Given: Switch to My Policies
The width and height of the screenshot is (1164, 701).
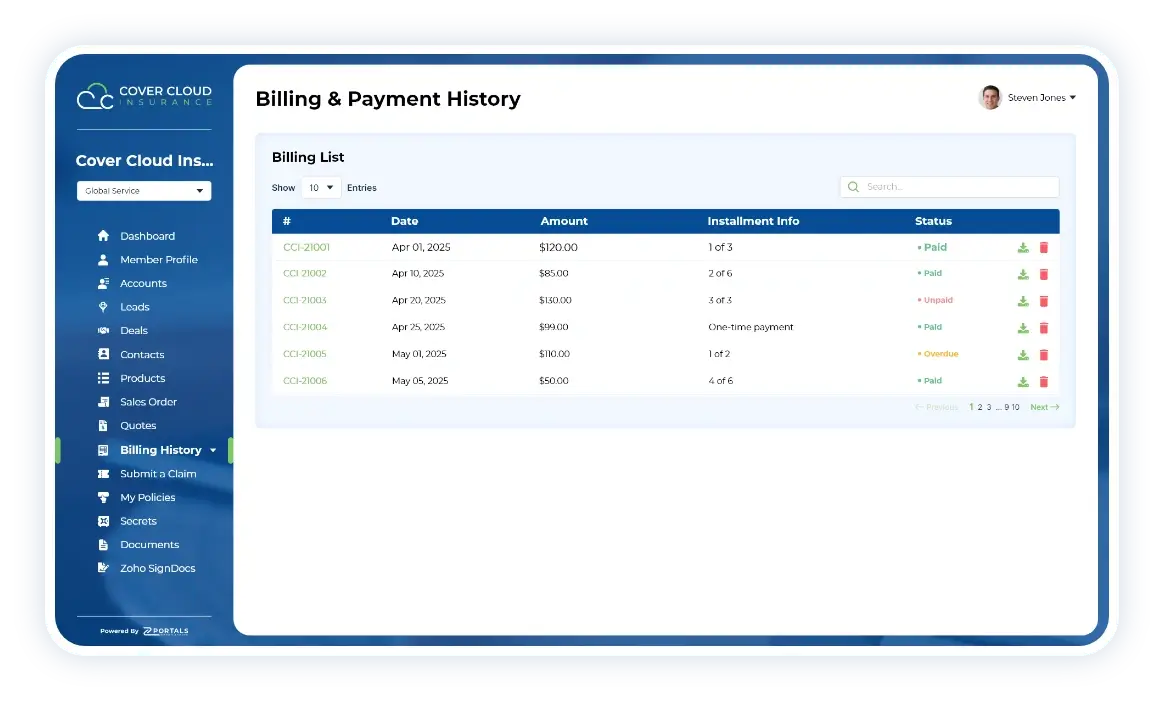Looking at the screenshot, I should (x=147, y=497).
